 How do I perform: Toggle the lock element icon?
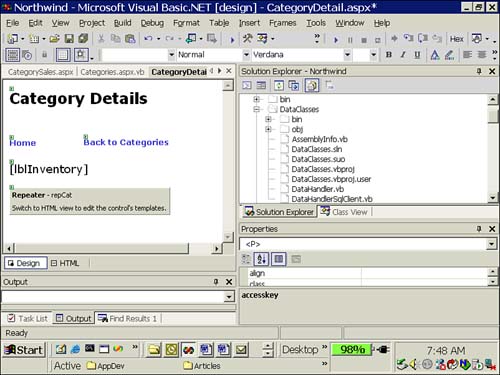(44, 55)
